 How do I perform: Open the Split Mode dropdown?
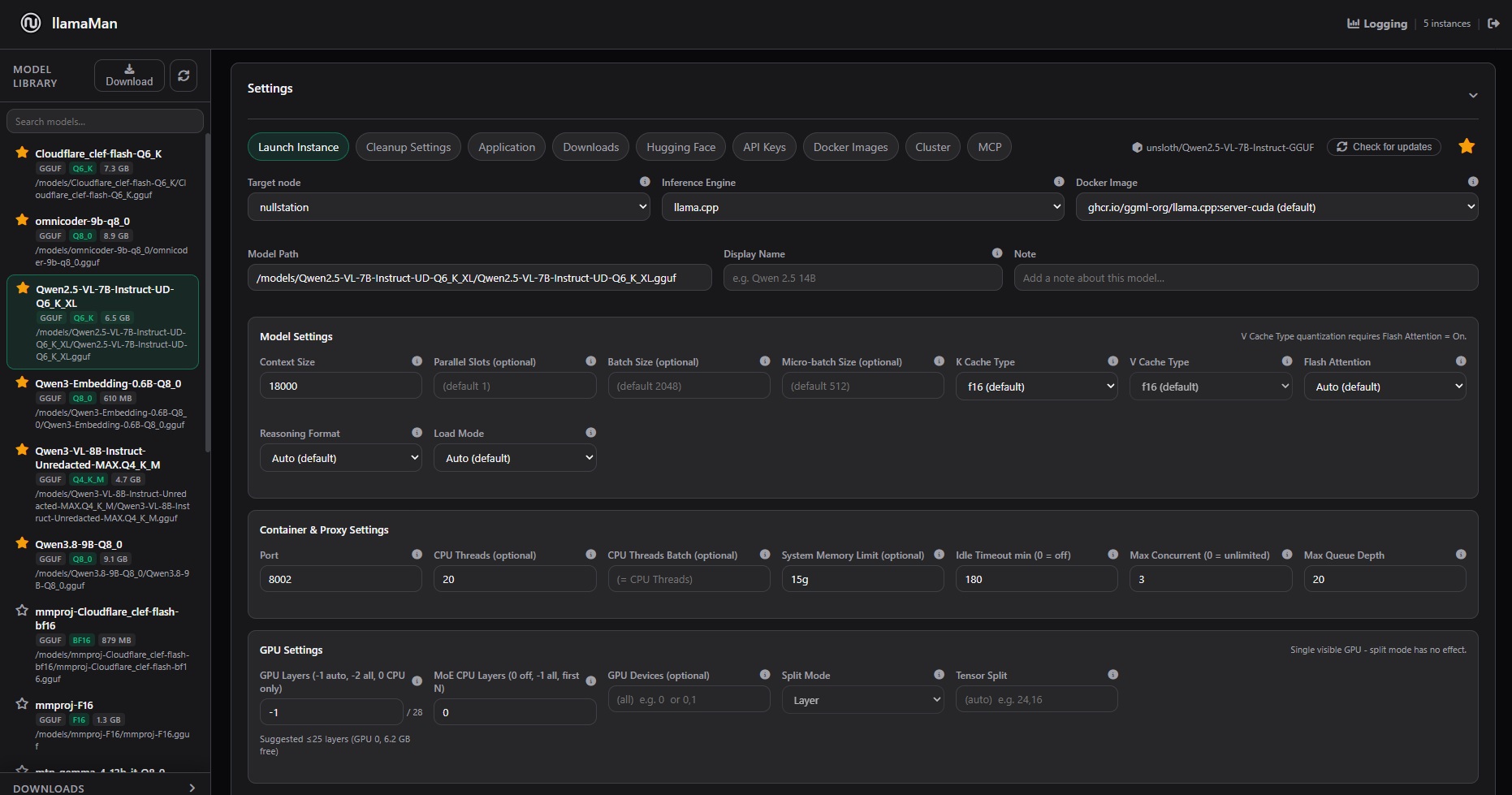coord(862,700)
